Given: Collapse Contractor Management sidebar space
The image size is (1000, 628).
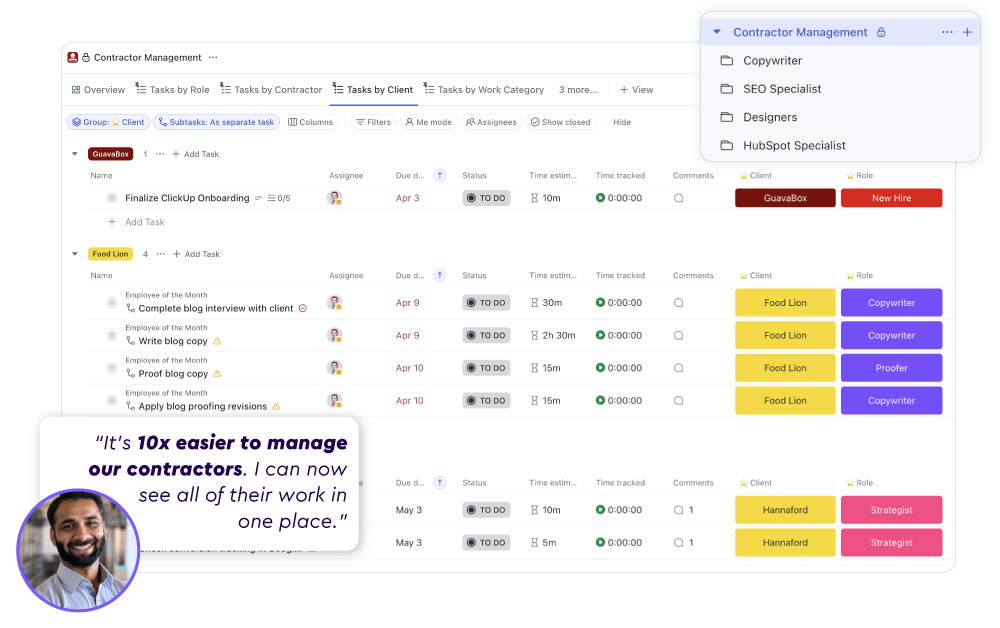Looking at the screenshot, I should click(x=717, y=32).
